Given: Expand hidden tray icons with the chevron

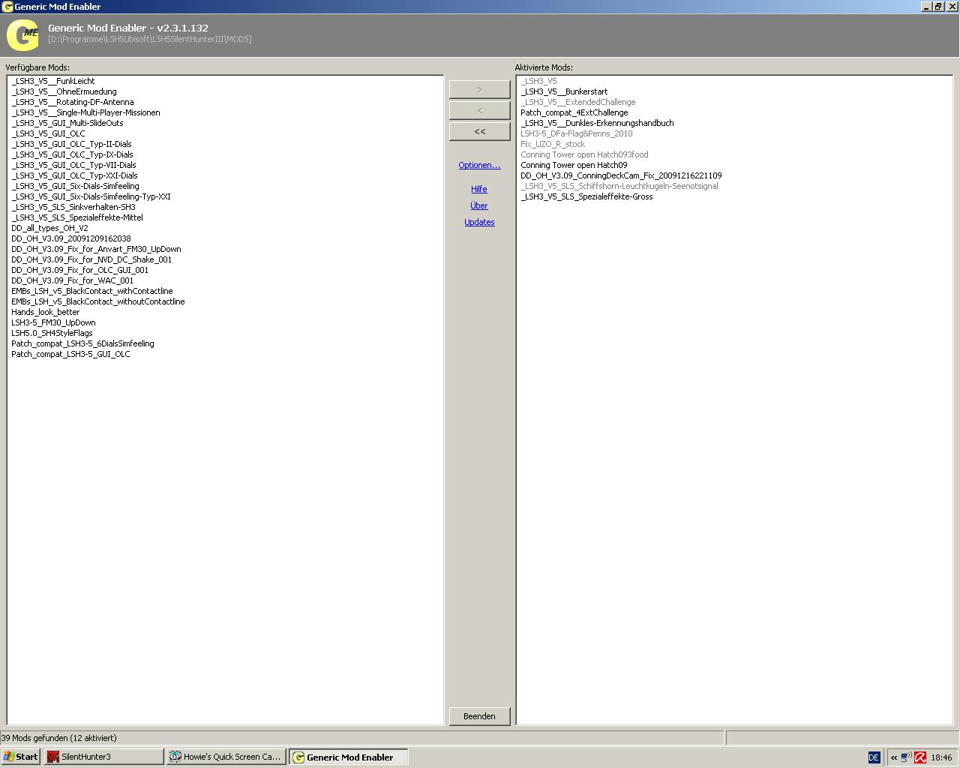Looking at the screenshot, I should coord(894,758).
